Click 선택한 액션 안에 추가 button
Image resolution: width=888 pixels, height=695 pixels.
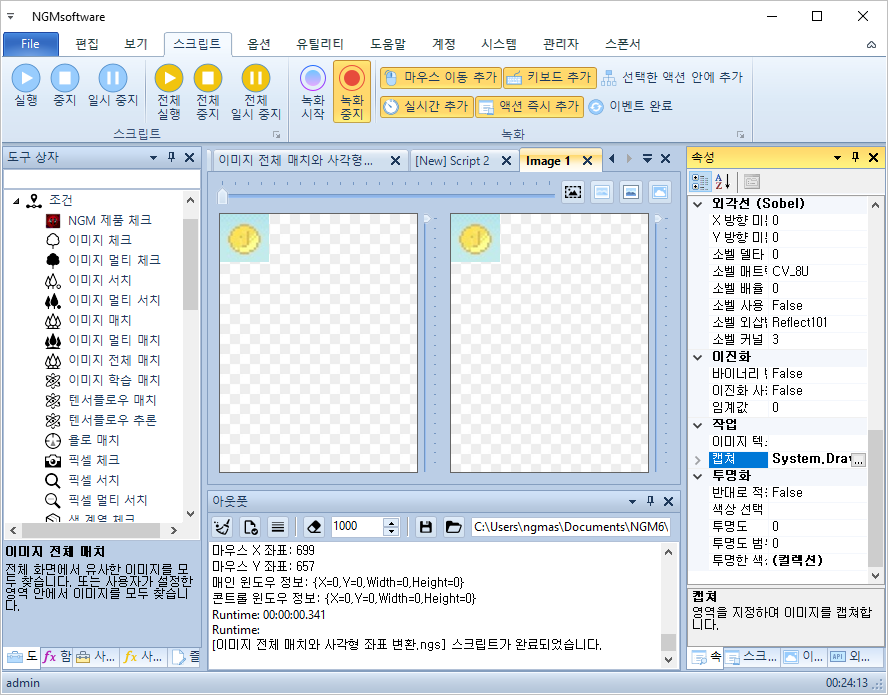[672, 78]
